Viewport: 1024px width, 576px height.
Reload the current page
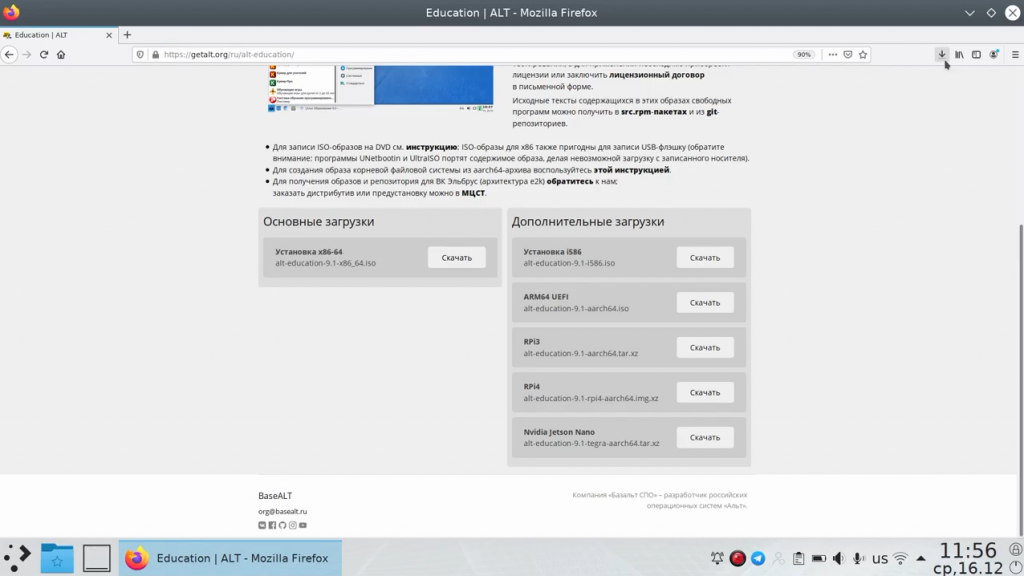(x=44, y=55)
